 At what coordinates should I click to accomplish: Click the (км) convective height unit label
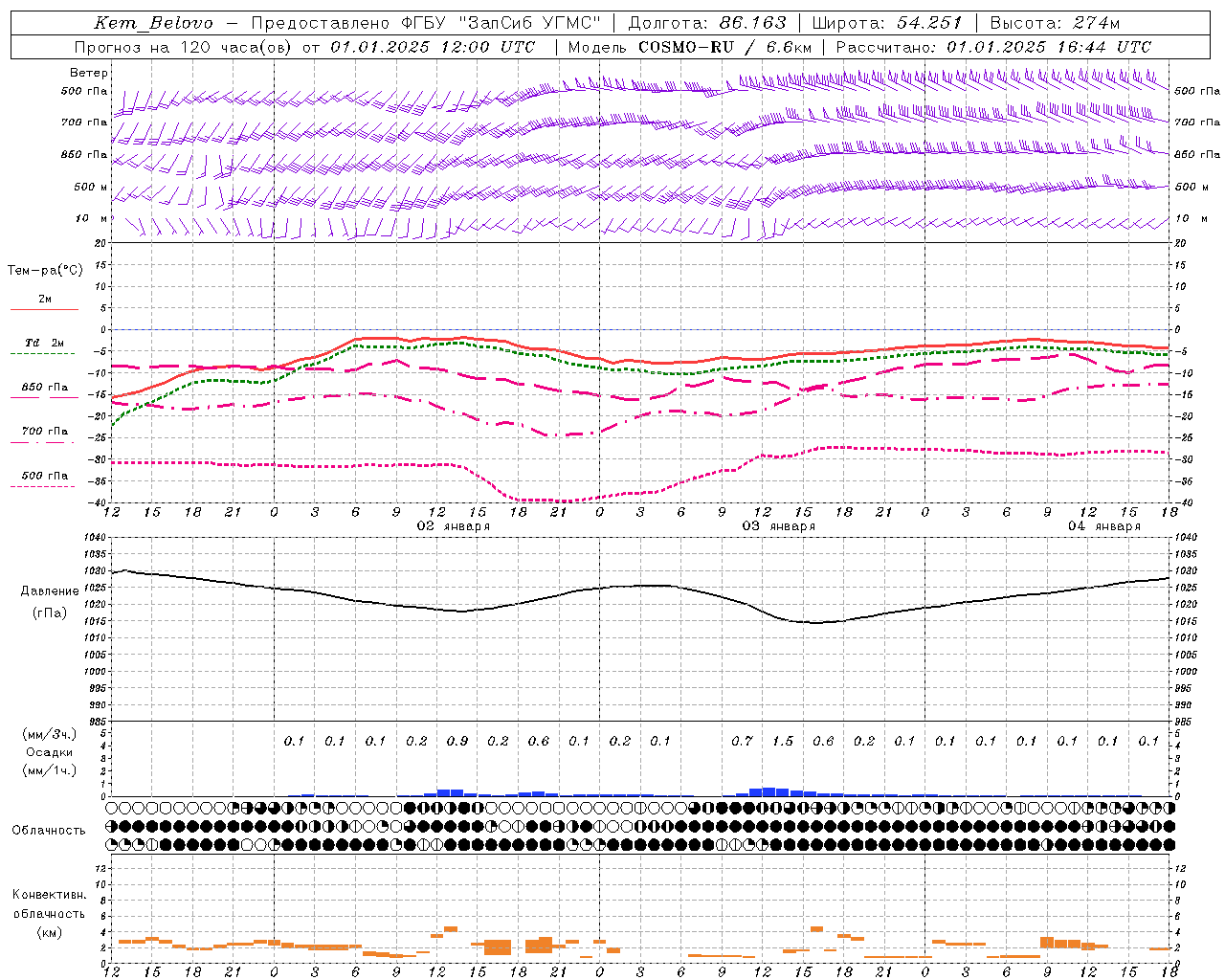pyautogui.click(x=49, y=932)
